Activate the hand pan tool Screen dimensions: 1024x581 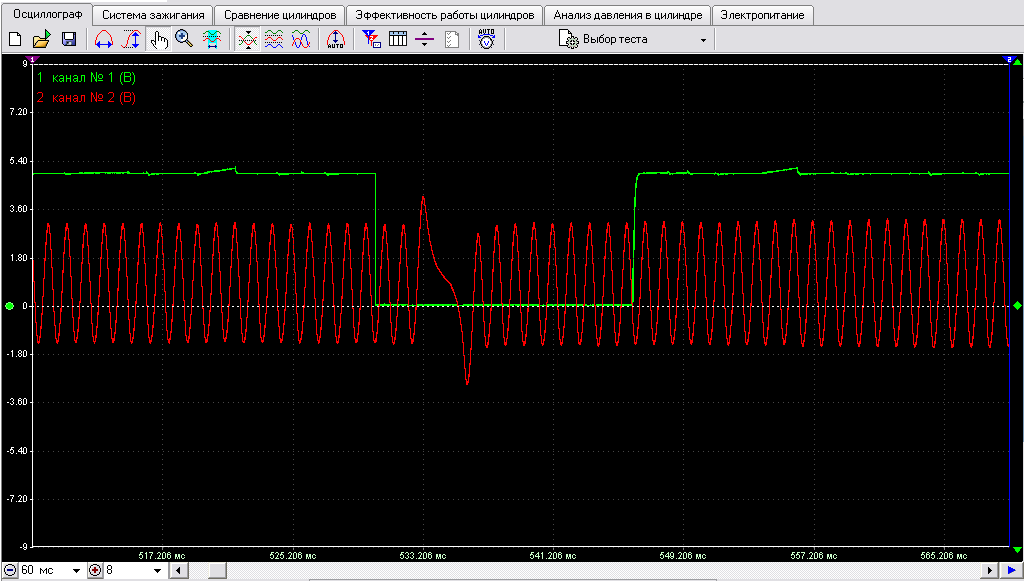[x=159, y=40]
